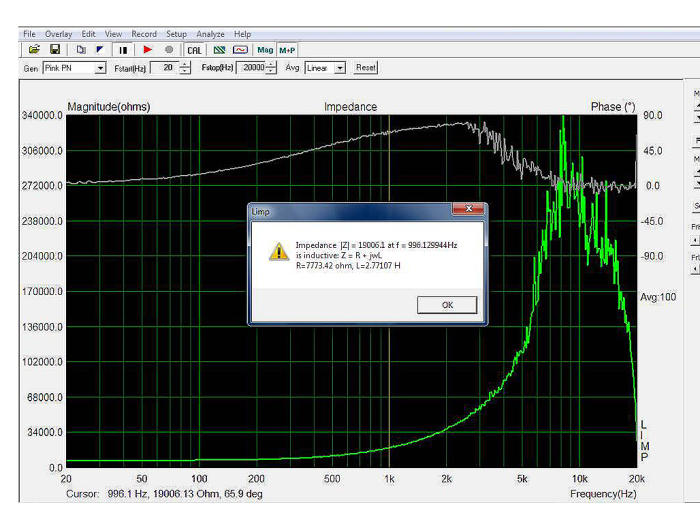Increase Fstop with the up stepper arrow
This screenshot has width=700, height=526.
pos(271,65)
